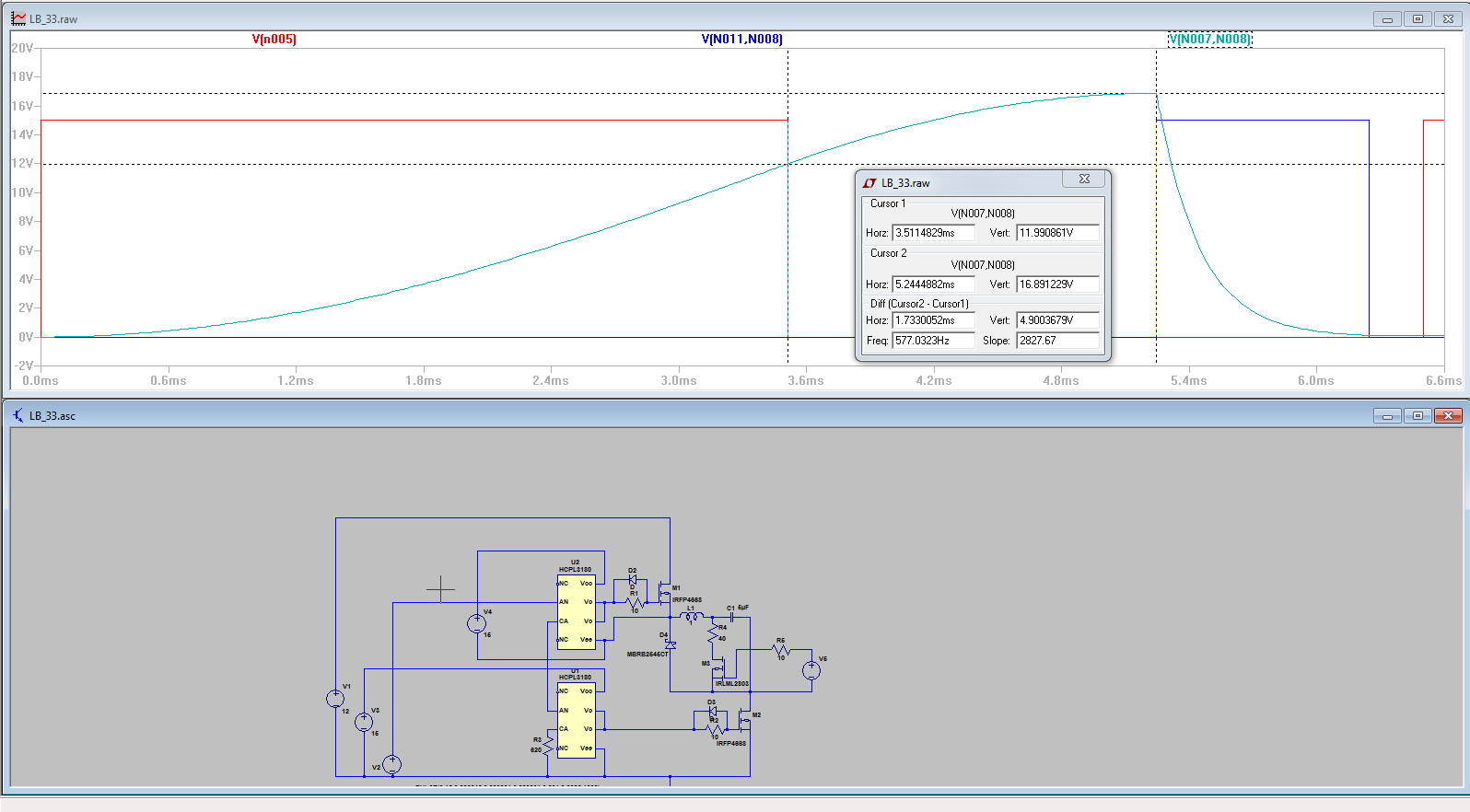Click the V(N011,N008) blue trace label
1470x812 pixels.
pos(741,40)
